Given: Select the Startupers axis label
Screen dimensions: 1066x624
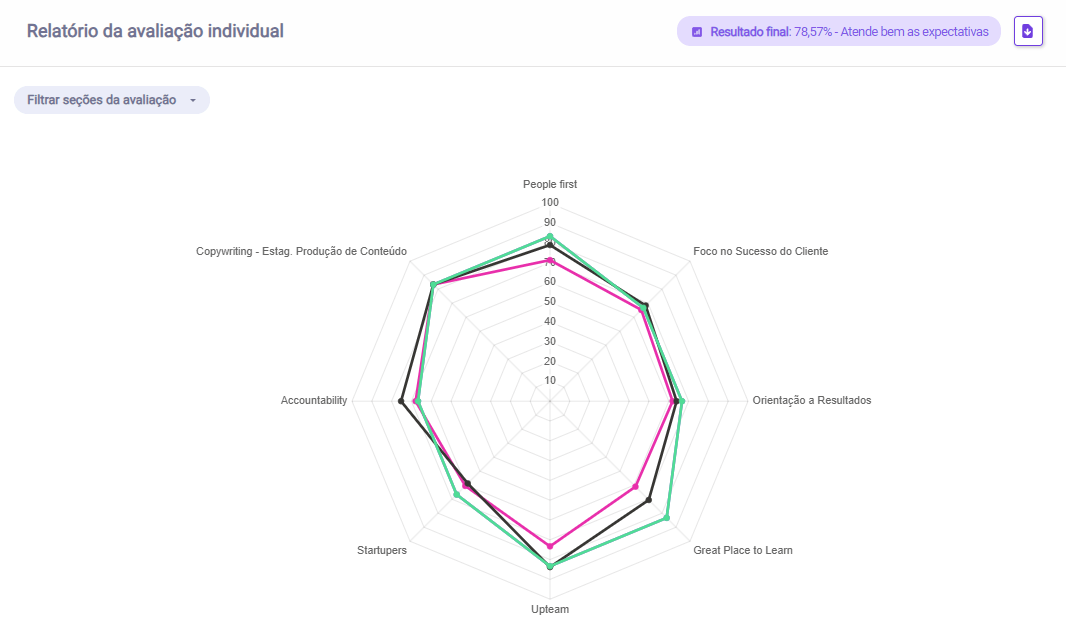Looking at the screenshot, I should (x=382, y=550).
